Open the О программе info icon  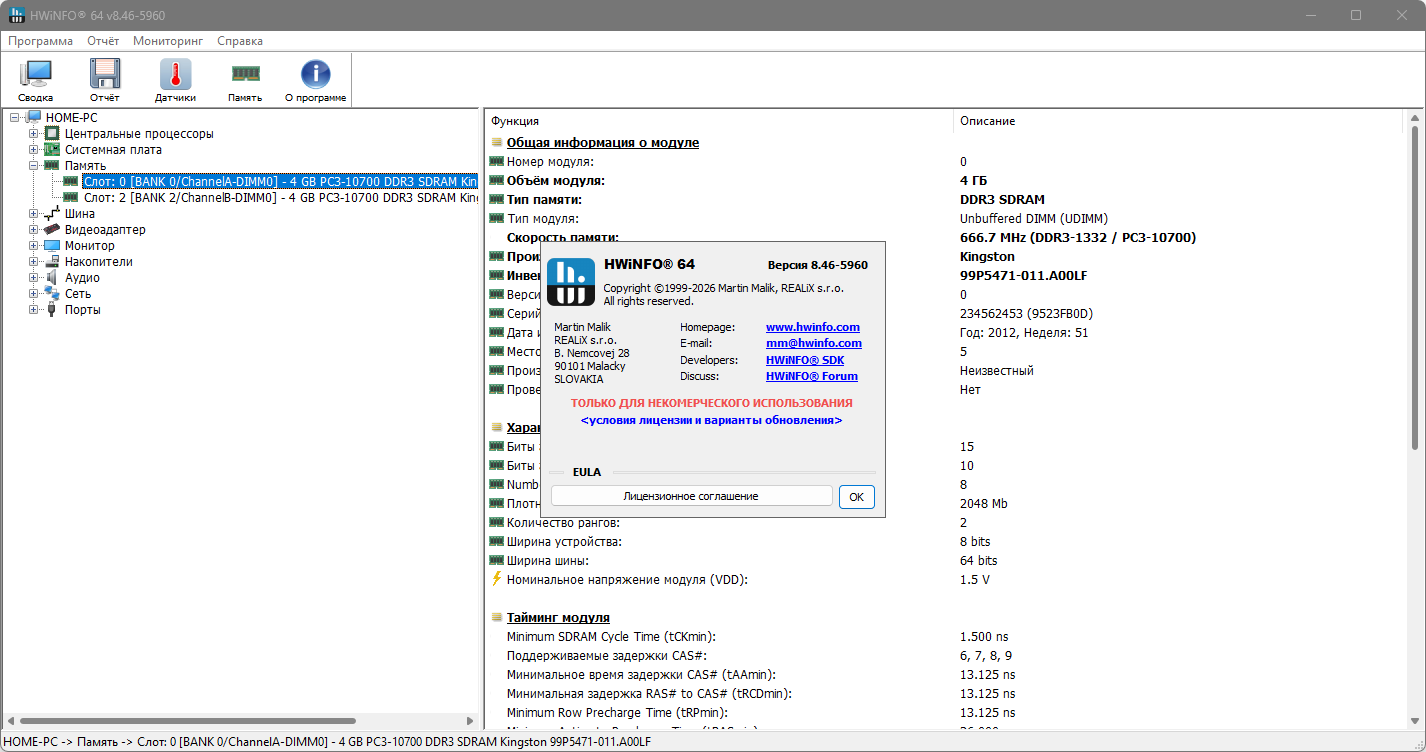click(x=315, y=79)
